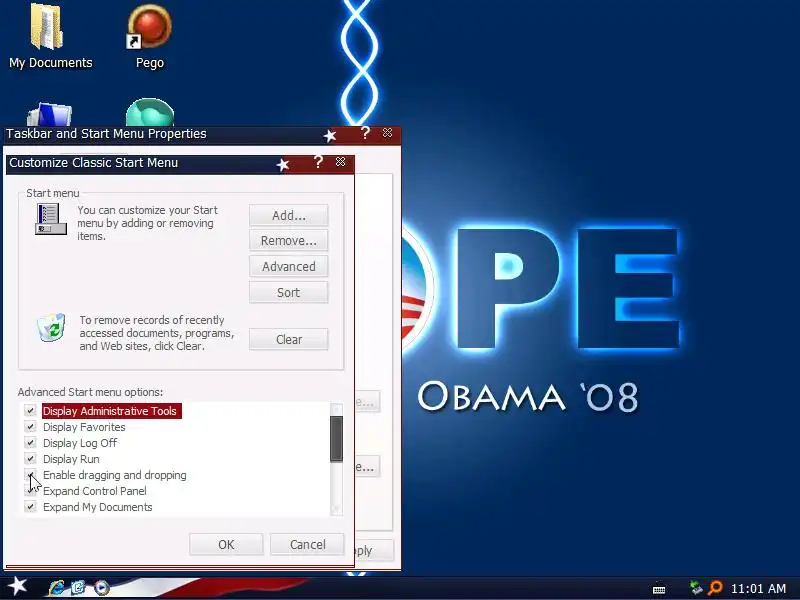Confirm with the OK button
The height and width of the screenshot is (600, 800).
point(226,544)
